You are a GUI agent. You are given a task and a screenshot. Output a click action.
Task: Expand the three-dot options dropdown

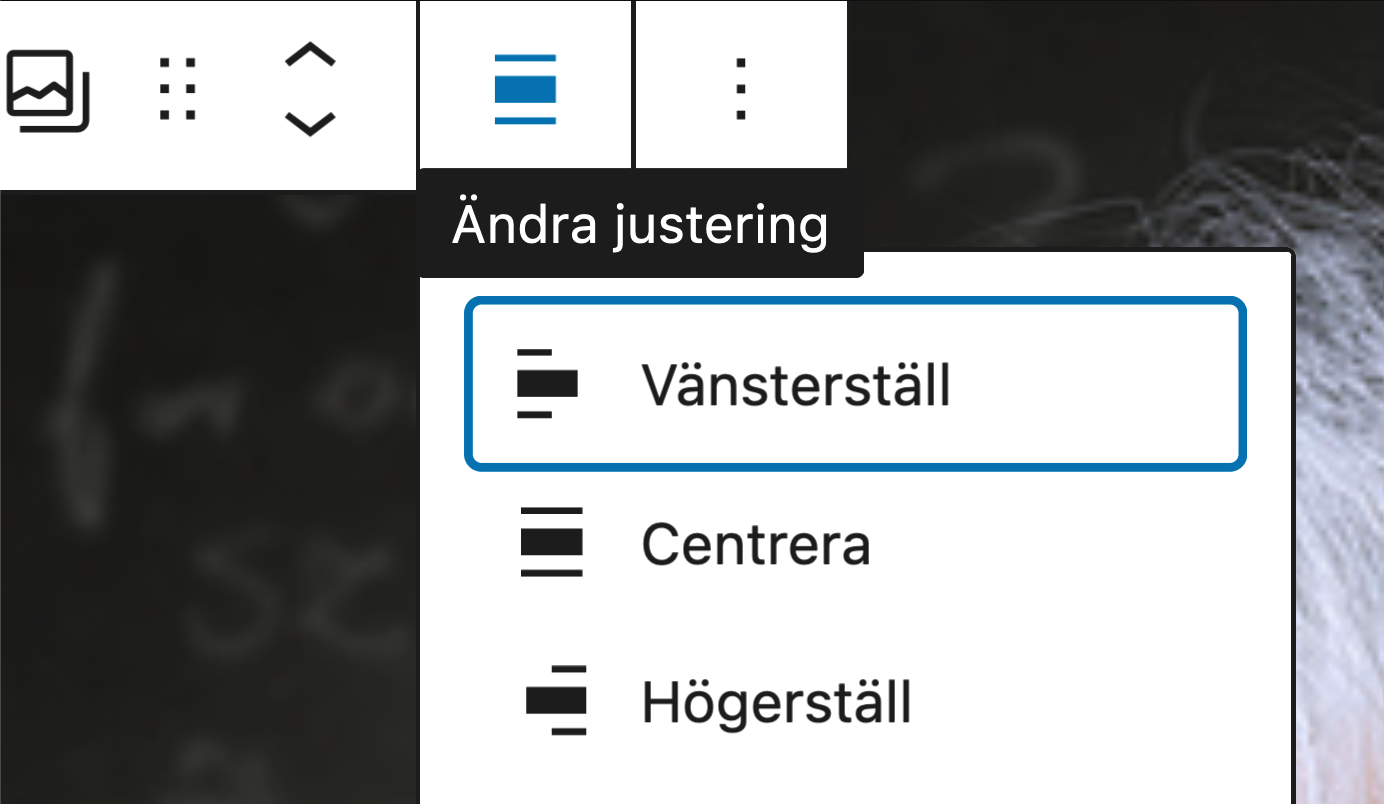tap(741, 90)
